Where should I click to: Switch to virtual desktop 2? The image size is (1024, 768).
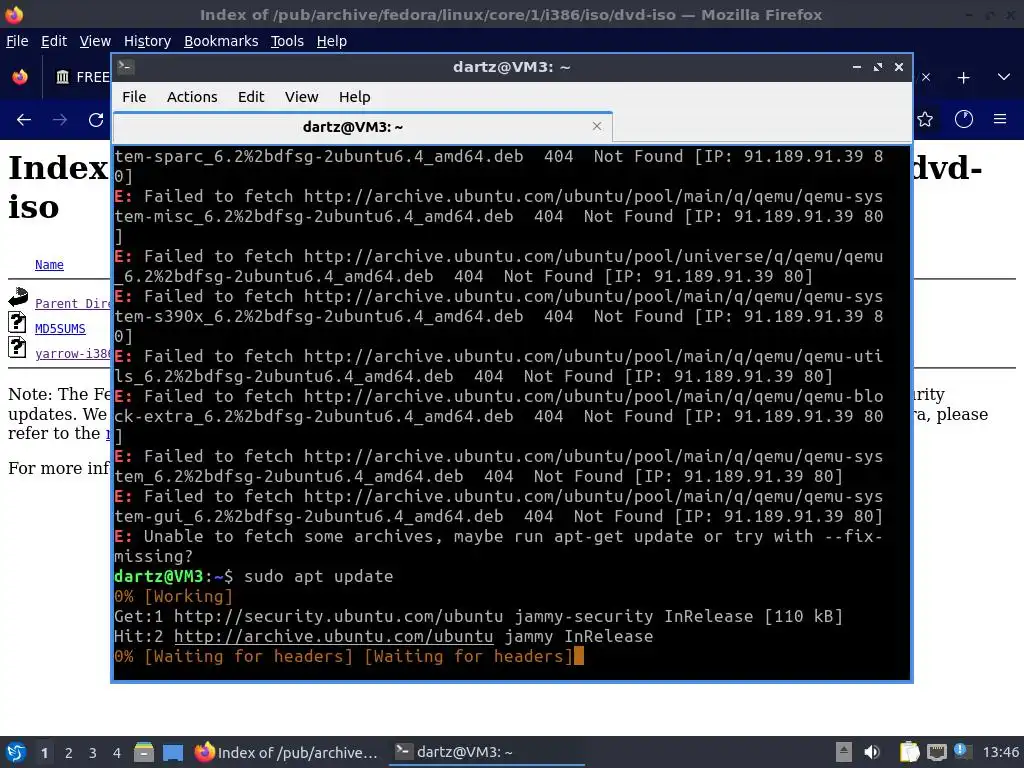(x=69, y=753)
